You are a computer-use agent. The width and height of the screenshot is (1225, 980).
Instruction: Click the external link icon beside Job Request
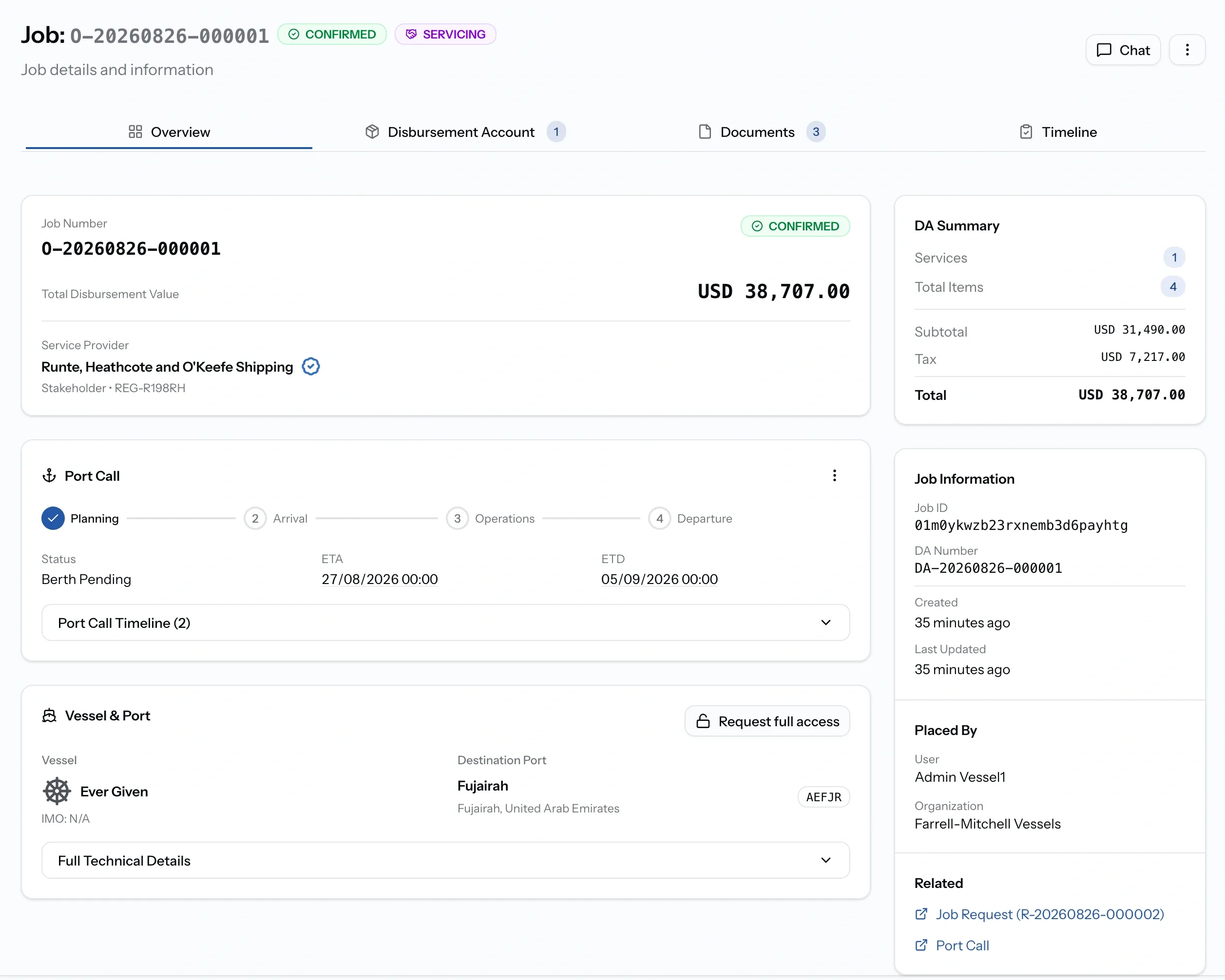point(921,914)
